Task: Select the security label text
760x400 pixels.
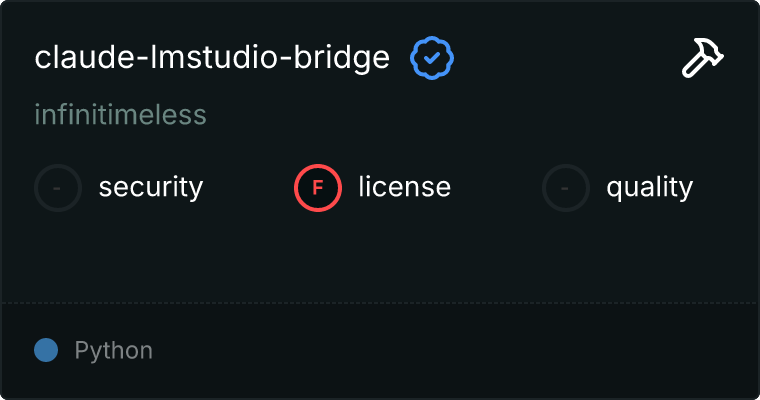Action: click(x=150, y=187)
